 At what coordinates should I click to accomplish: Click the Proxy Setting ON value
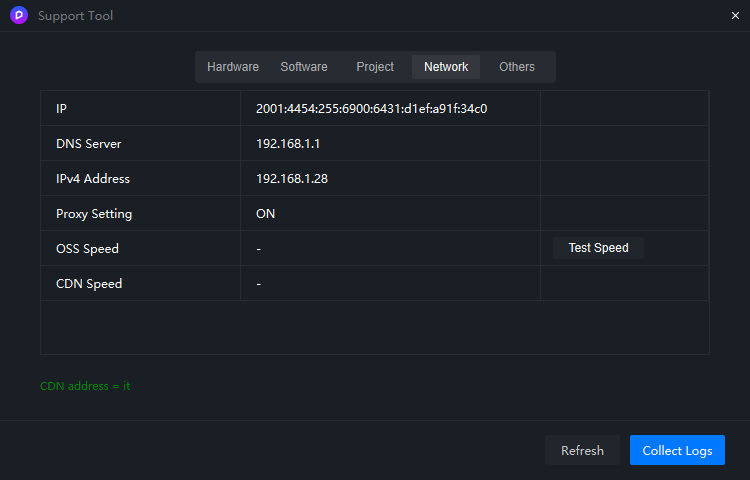coord(265,213)
